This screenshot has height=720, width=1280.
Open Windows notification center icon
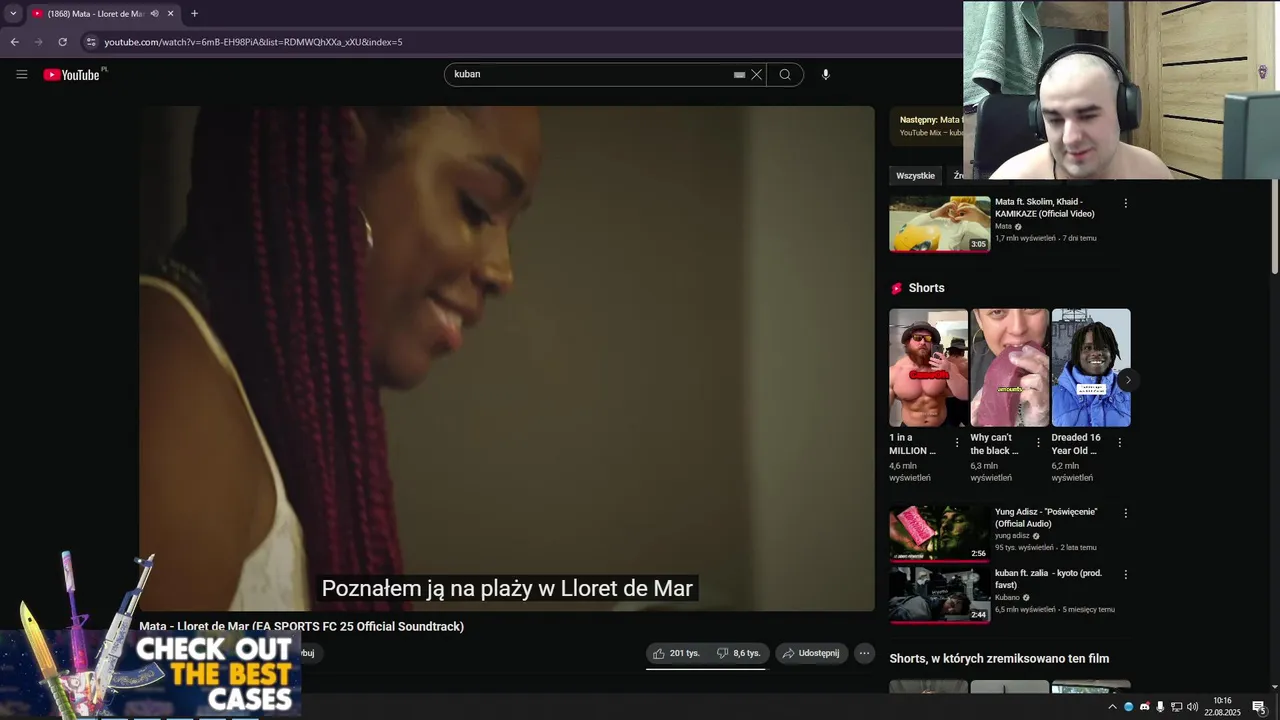1259,707
